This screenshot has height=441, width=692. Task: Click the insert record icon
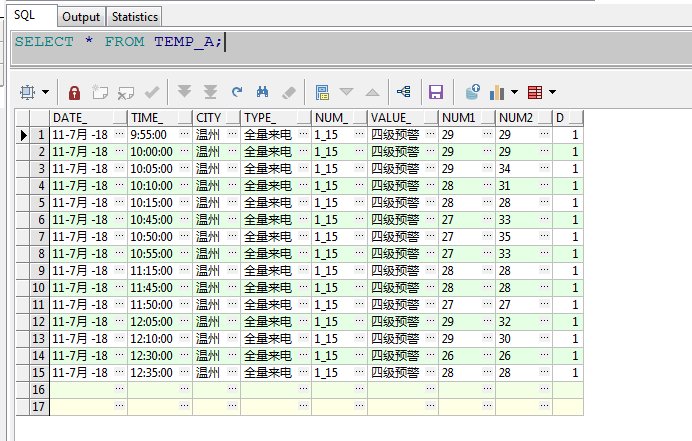point(100,92)
